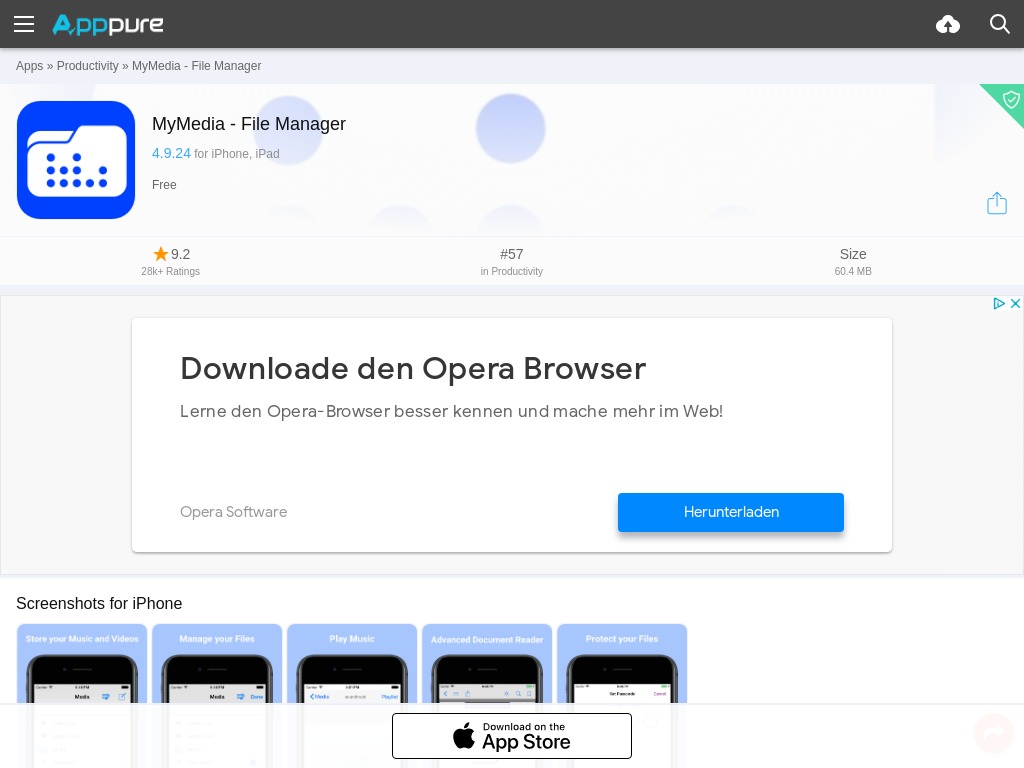Click the green verified shield badge
1024x768 pixels.
pyautogui.click(x=1010, y=100)
